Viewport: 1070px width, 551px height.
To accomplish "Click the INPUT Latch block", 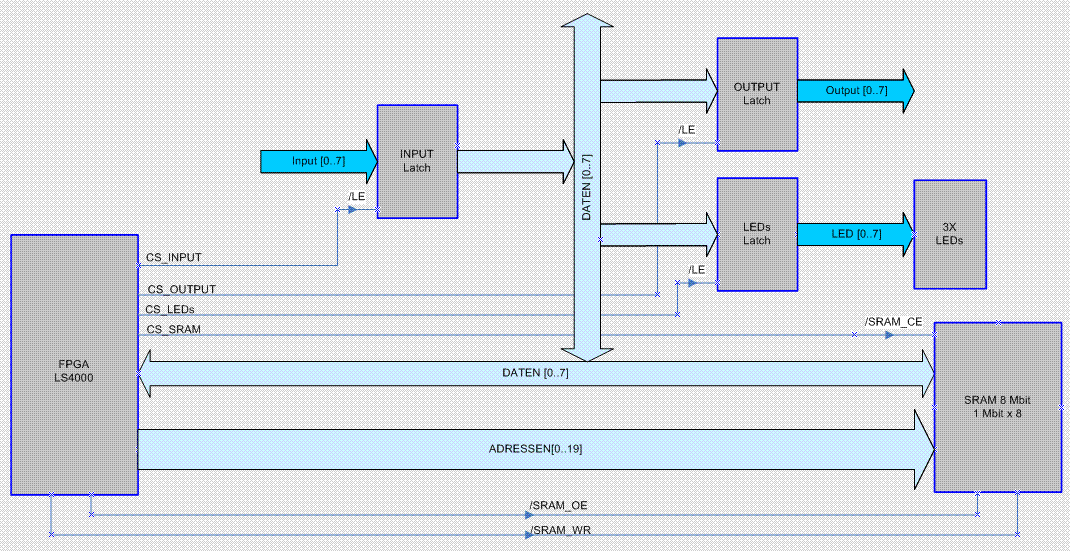I will [x=417, y=161].
